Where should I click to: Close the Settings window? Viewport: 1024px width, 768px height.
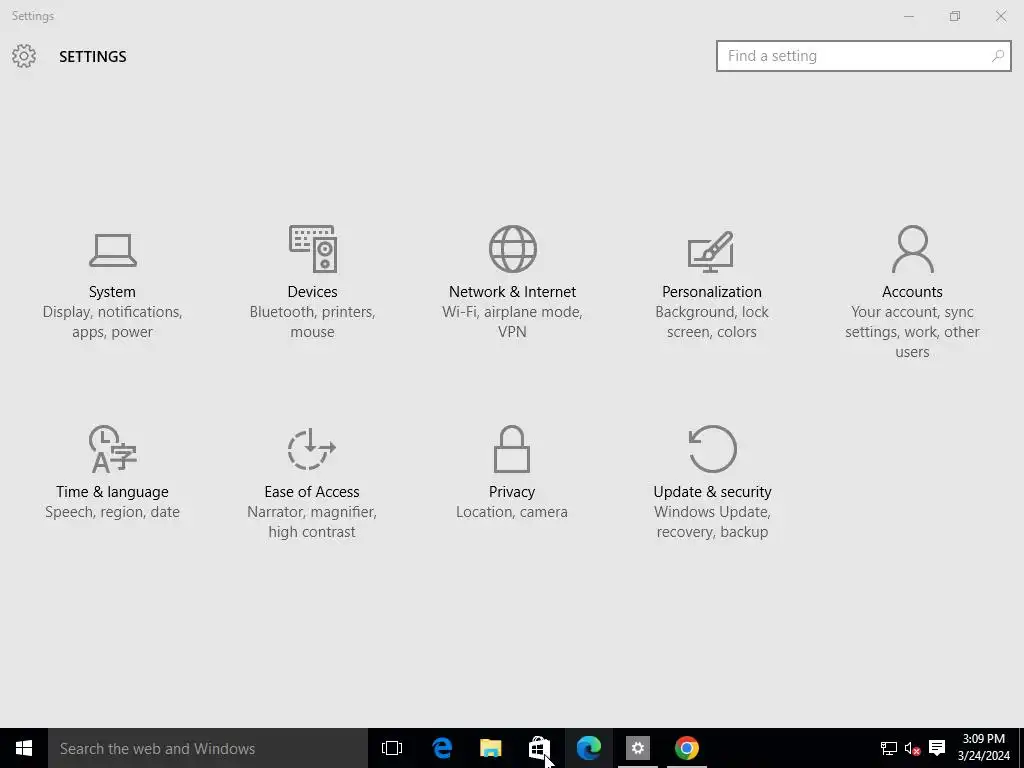pyautogui.click(x=1000, y=16)
